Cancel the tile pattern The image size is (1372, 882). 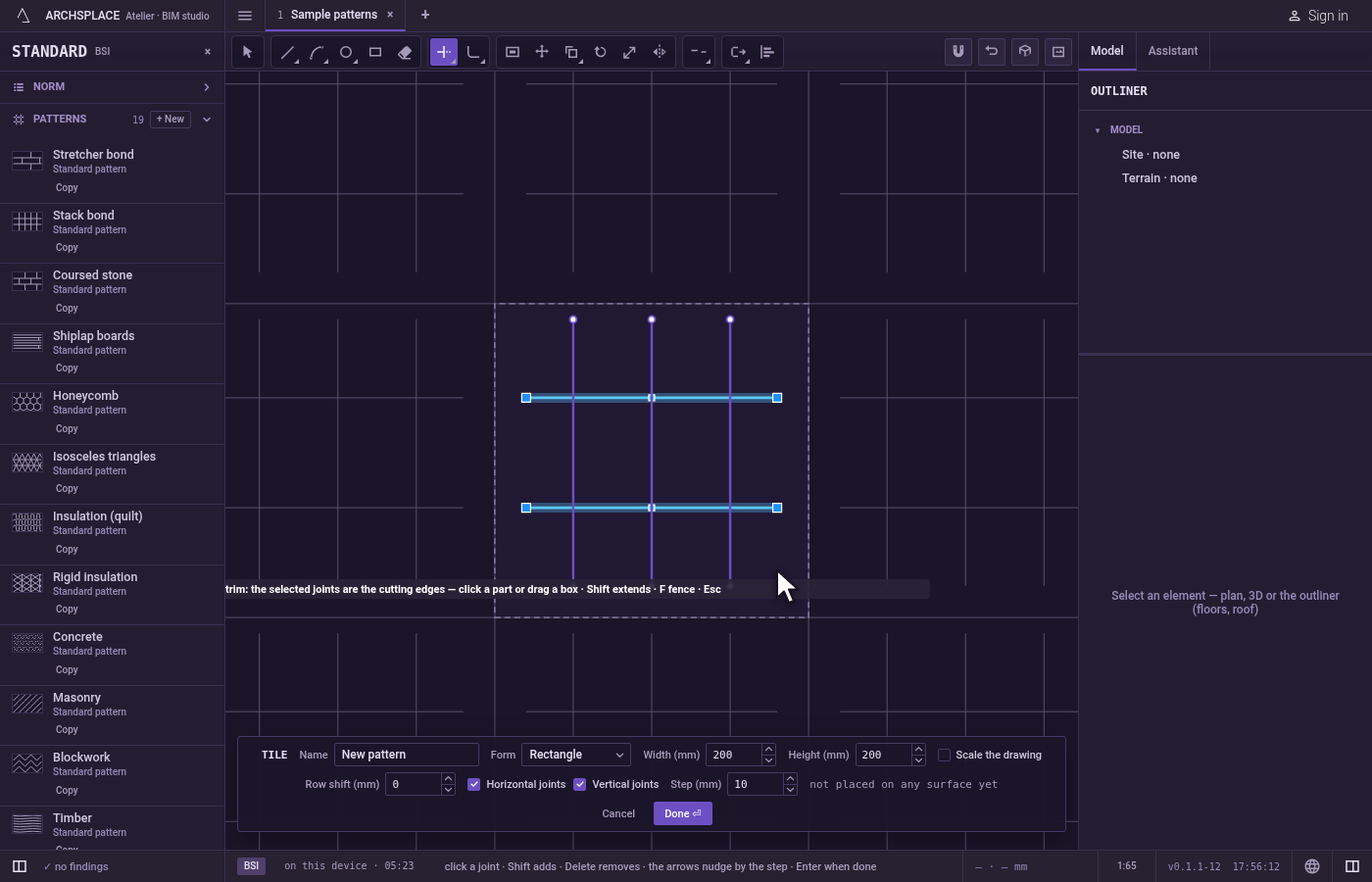click(x=618, y=813)
